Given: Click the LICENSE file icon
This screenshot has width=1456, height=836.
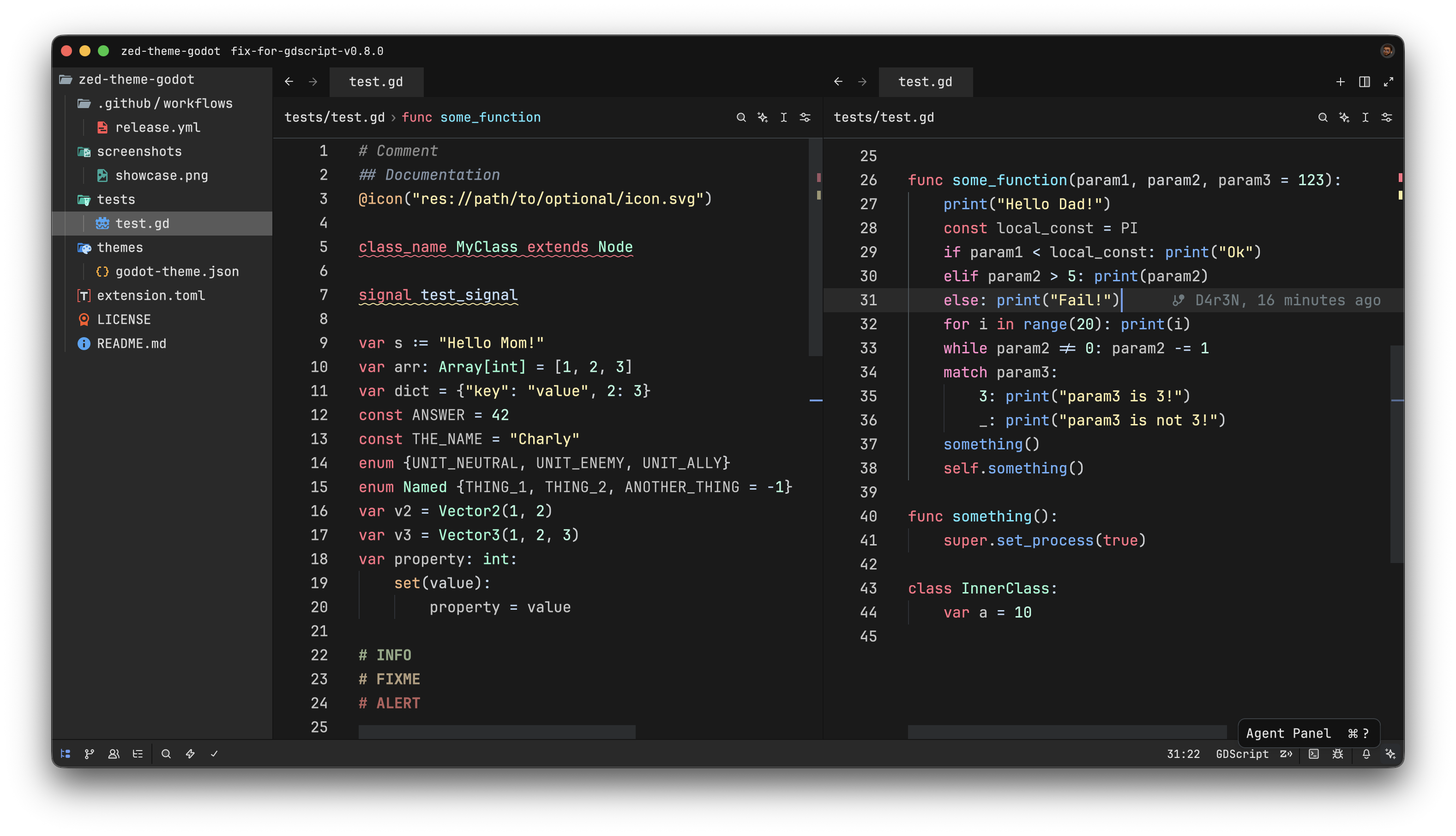Looking at the screenshot, I should click(84, 319).
